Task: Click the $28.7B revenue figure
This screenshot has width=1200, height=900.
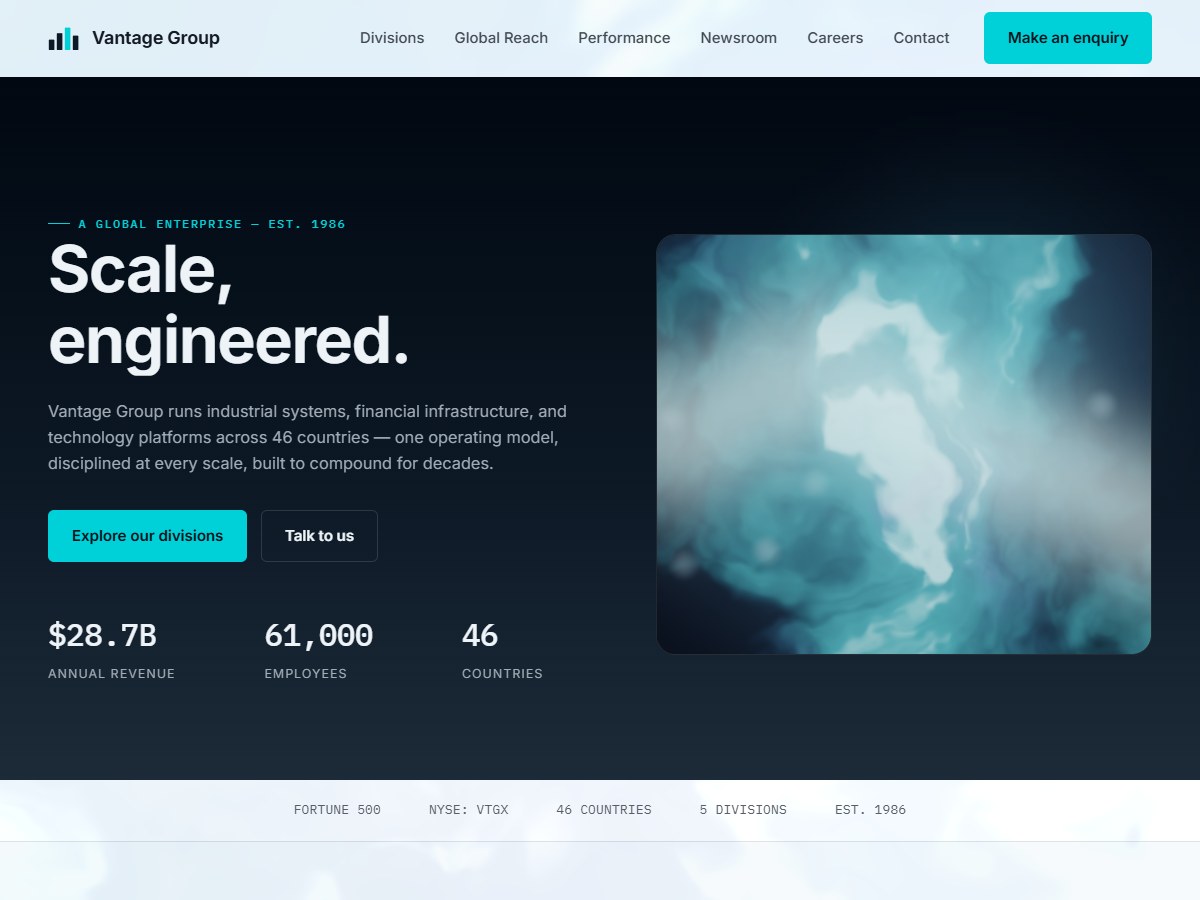Action: [102, 635]
